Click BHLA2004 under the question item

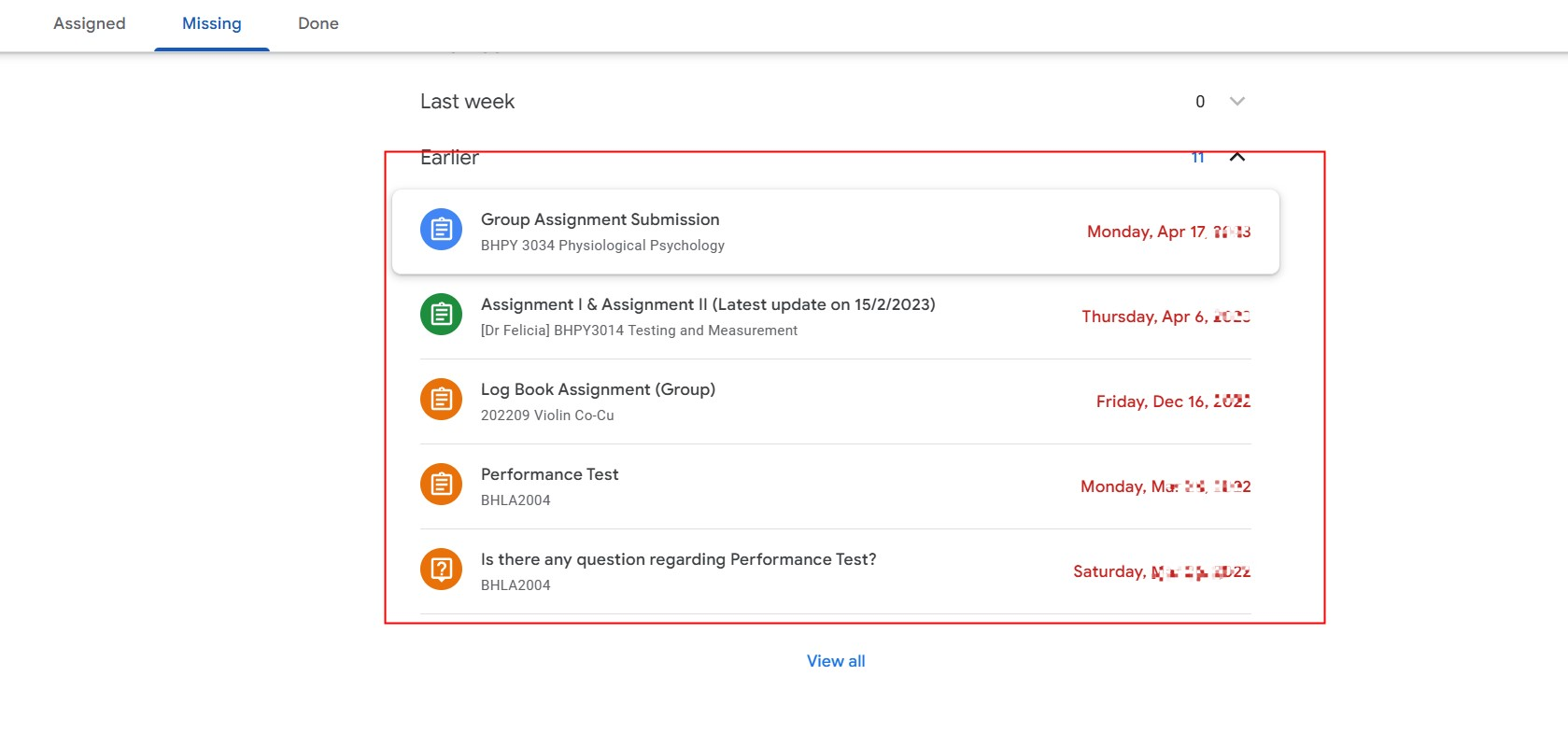click(x=516, y=585)
